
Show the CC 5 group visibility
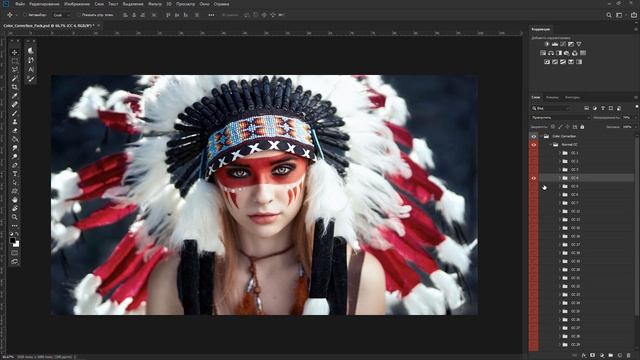coord(533,186)
